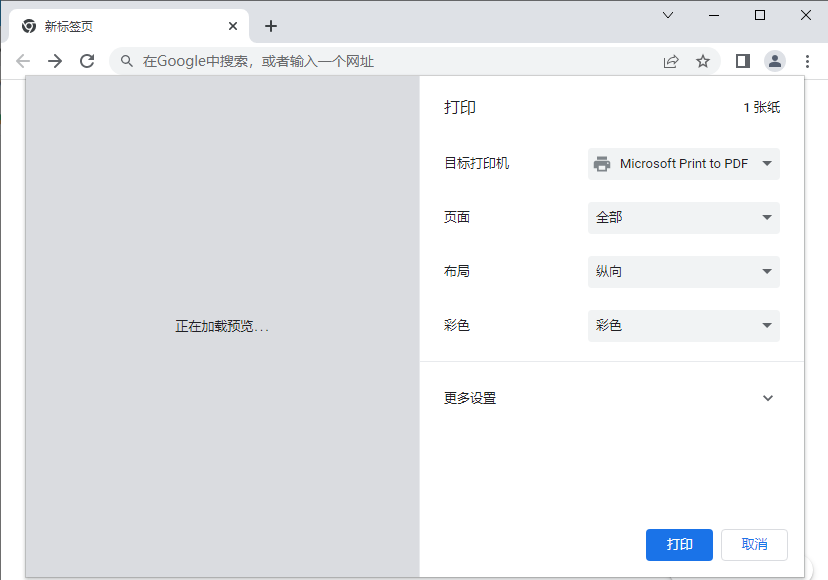Open Chrome three-dot menu
Viewport: 828px width, 580px height.
pos(807,61)
